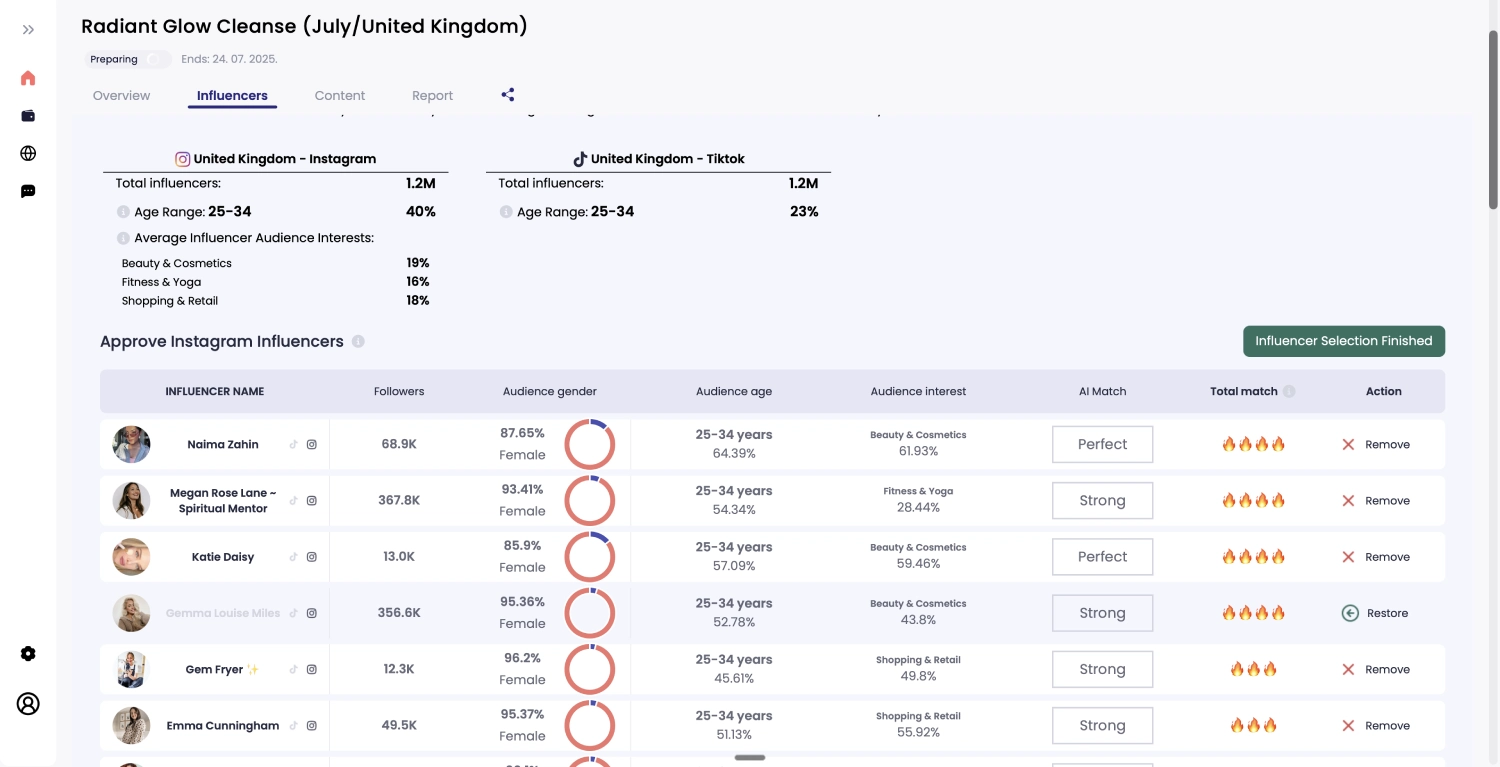Open the chat messages icon in sidebar

pyautogui.click(x=28, y=191)
